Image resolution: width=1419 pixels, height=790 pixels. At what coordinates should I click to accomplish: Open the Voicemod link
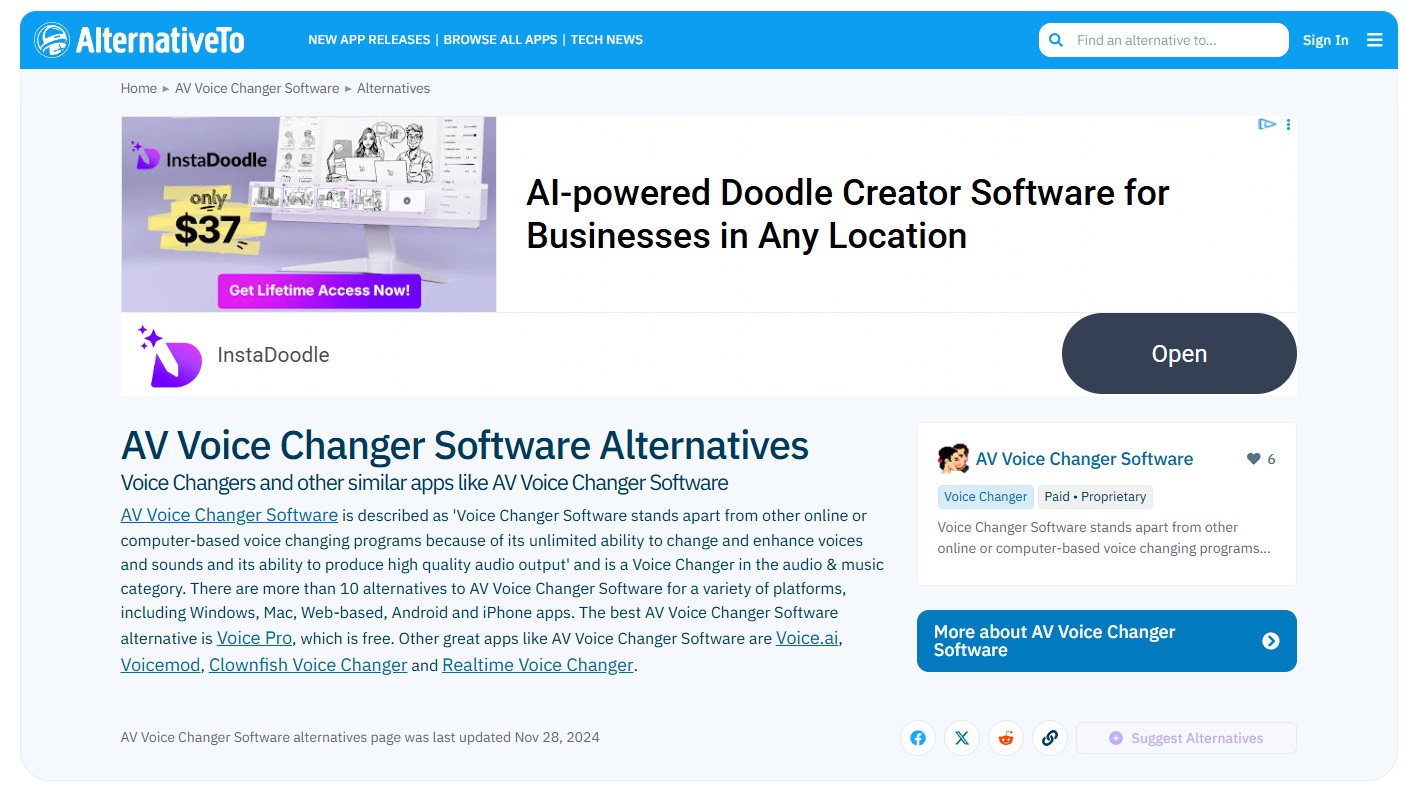coord(161,665)
